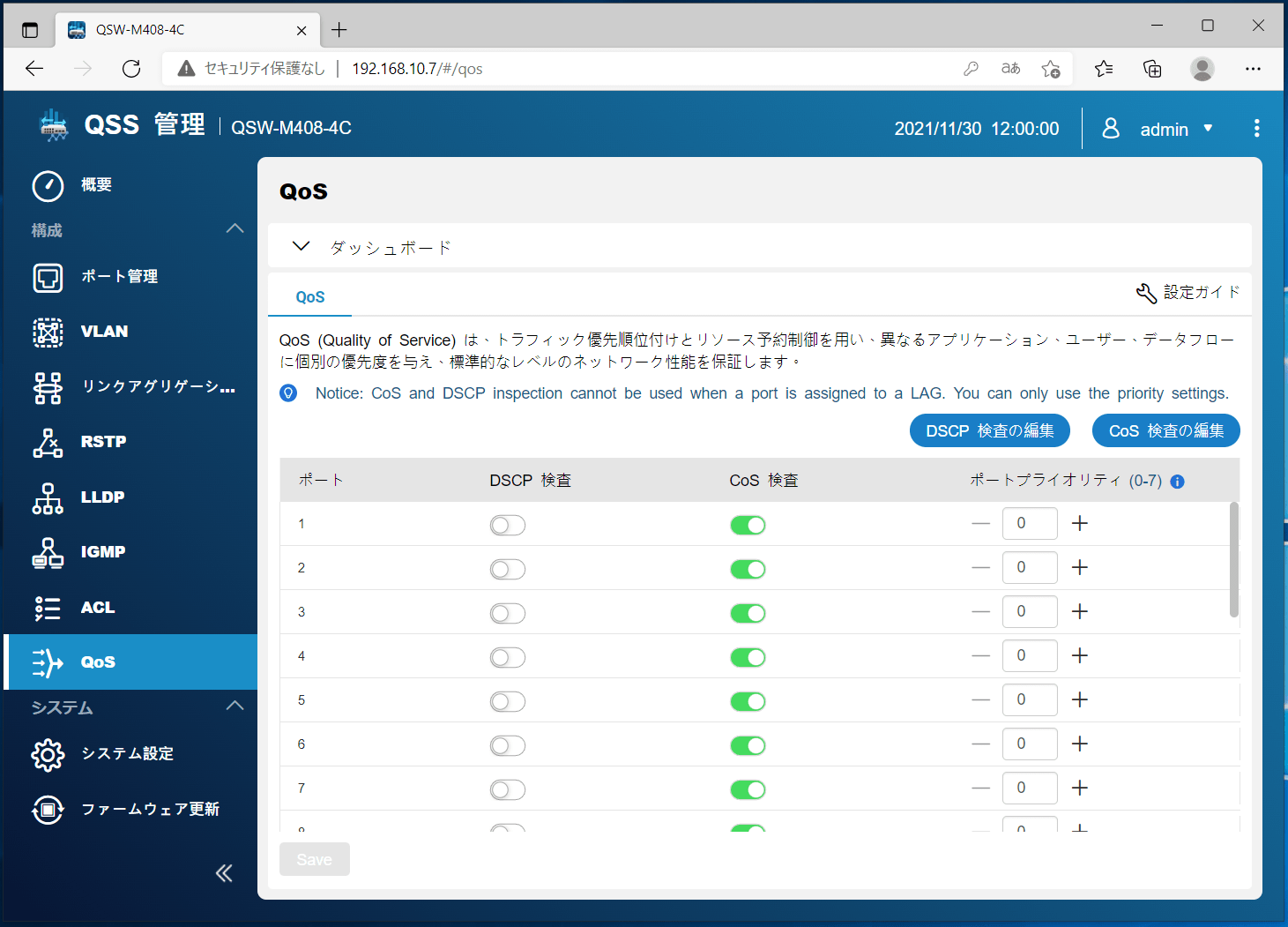Enable DSCP inspection for port 7
Viewport: 1288px width, 927px height.
click(508, 790)
